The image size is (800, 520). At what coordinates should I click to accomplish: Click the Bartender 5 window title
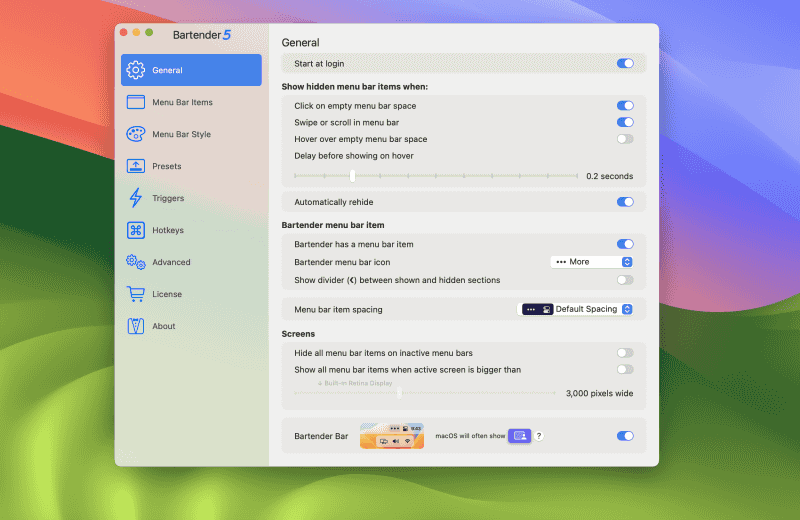point(202,35)
